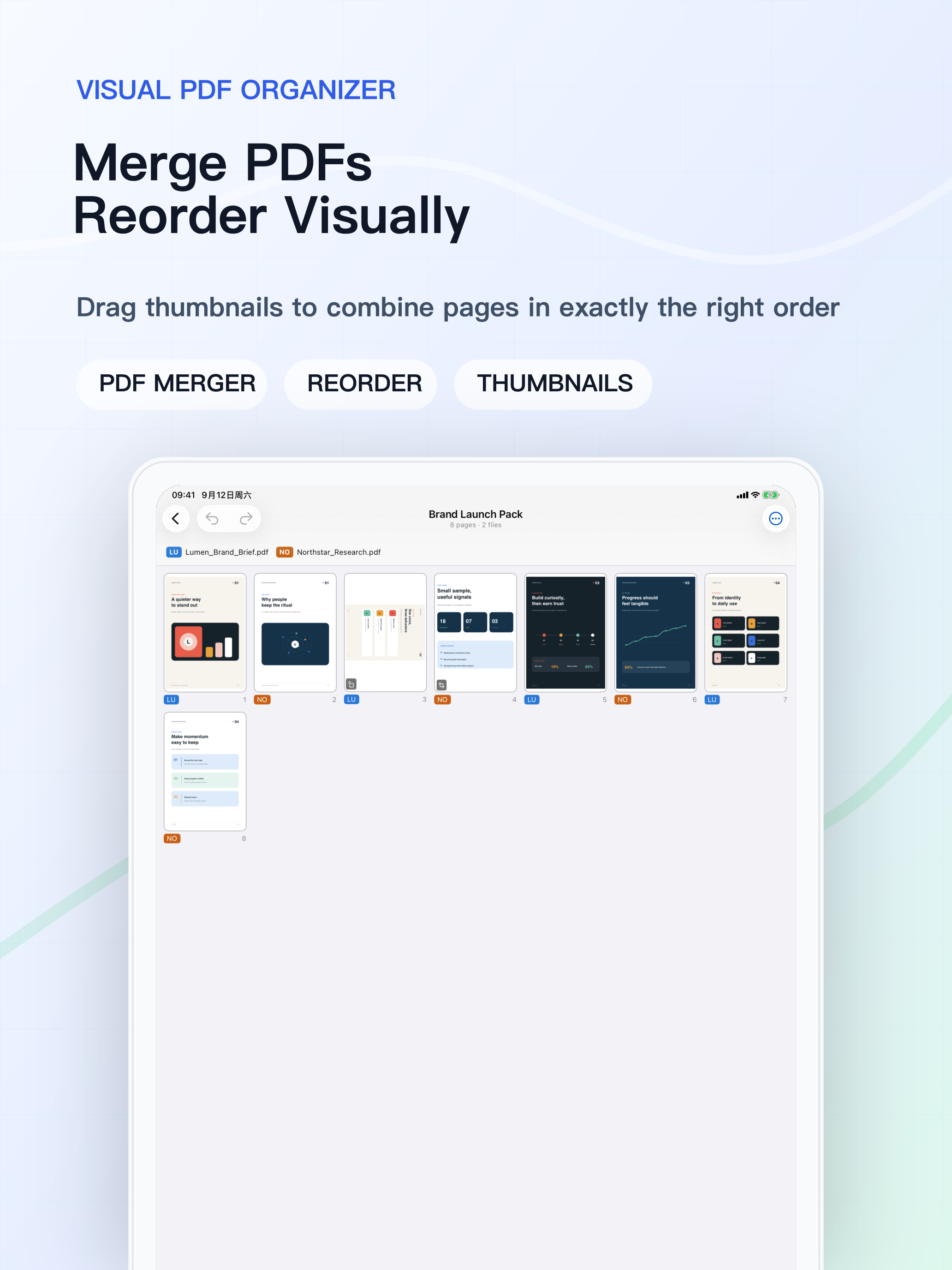Select the NO file badge in header
This screenshot has width=952, height=1270.
285,552
